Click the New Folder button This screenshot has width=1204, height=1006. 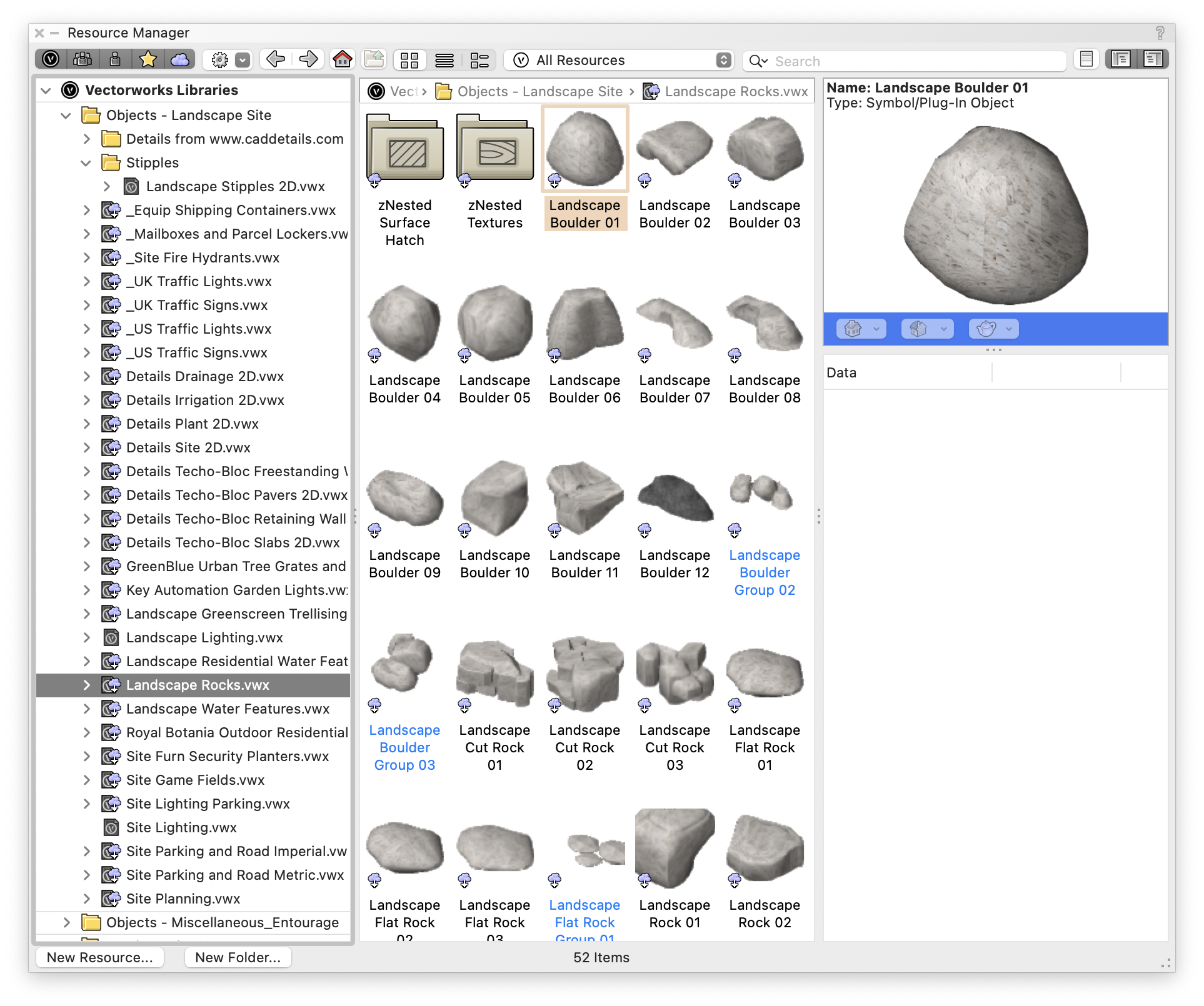coord(238,957)
